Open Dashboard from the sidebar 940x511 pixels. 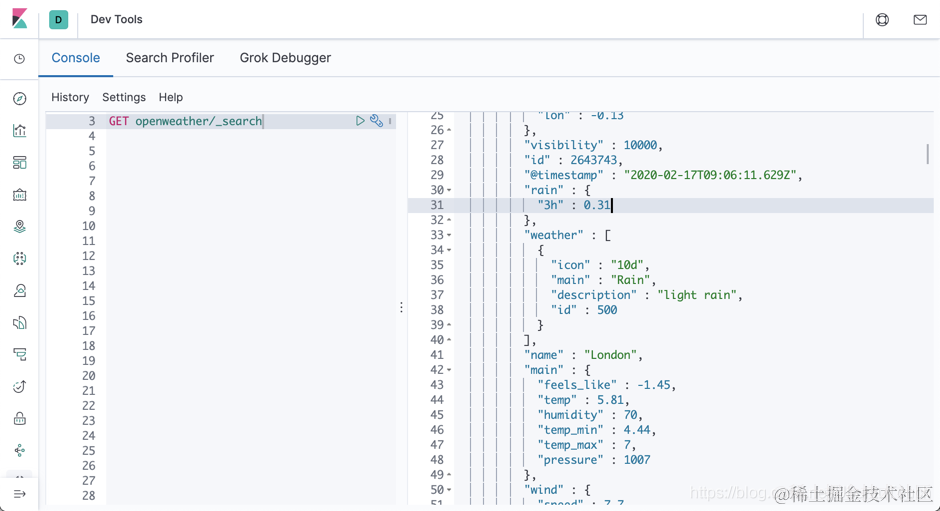(x=20, y=163)
